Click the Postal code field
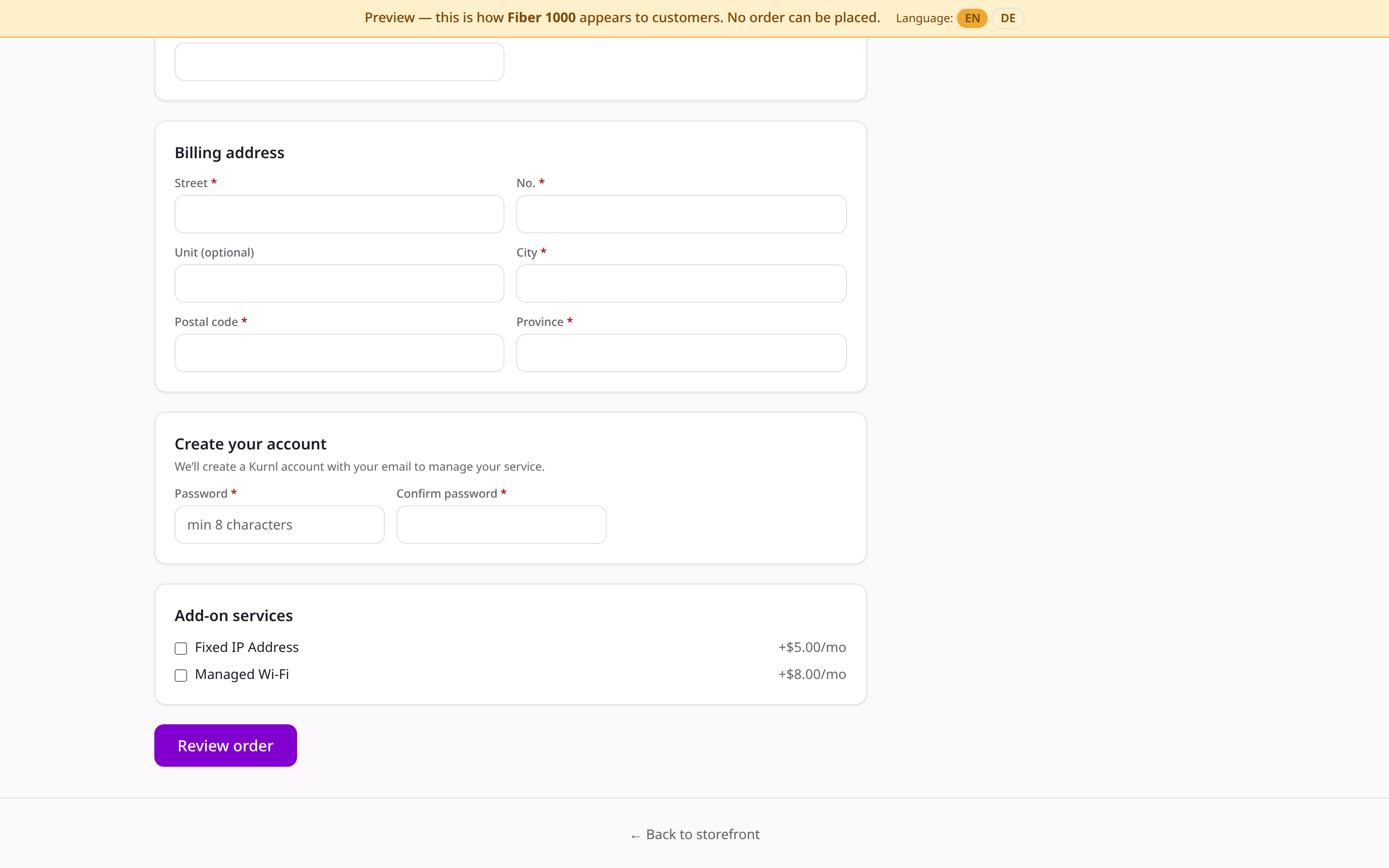Screen dimensions: 1389x868 click(339, 353)
